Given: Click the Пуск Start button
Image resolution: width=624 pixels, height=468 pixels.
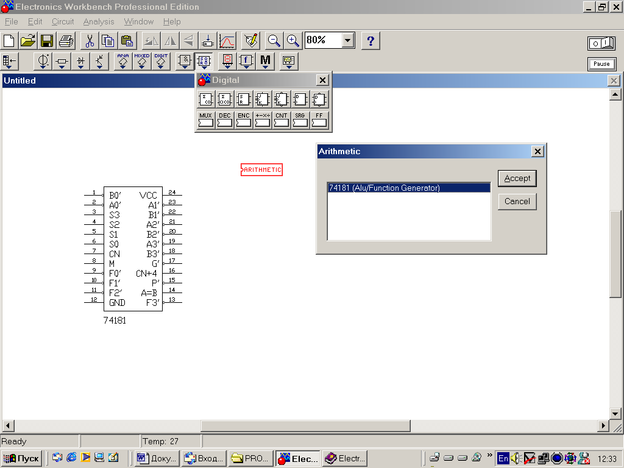Looking at the screenshot, I should 22,458.
